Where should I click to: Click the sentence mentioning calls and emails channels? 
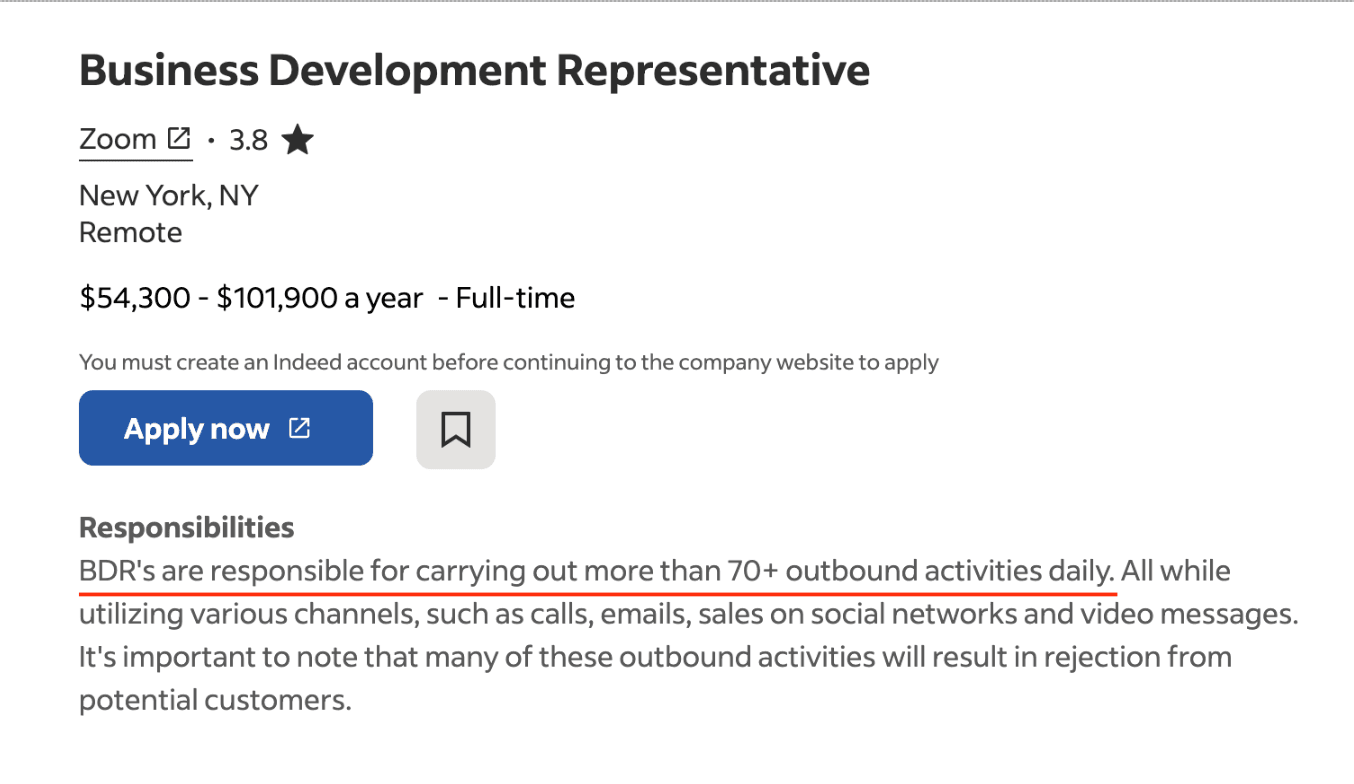pos(688,613)
